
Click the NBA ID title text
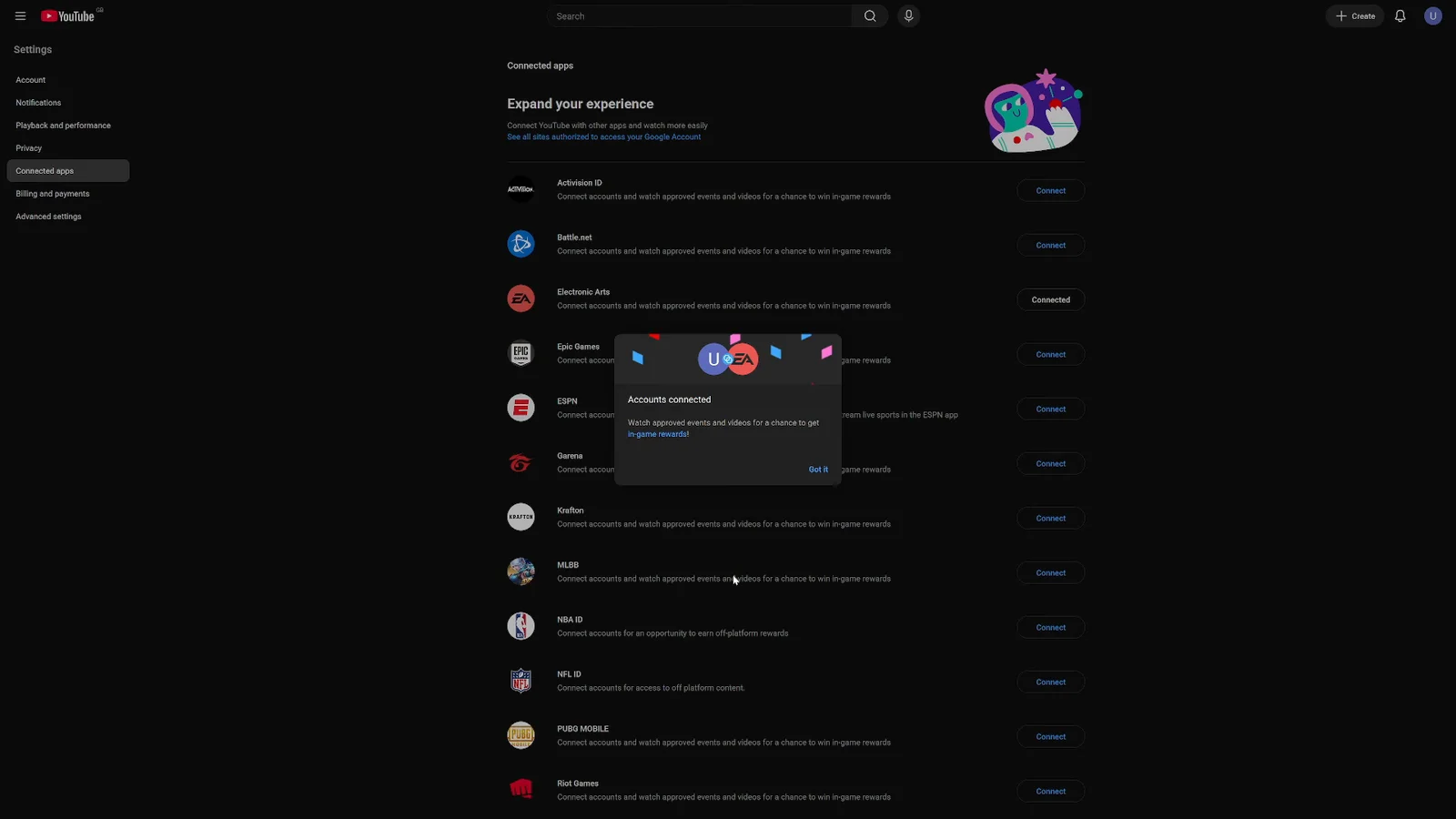(x=570, y=620)
